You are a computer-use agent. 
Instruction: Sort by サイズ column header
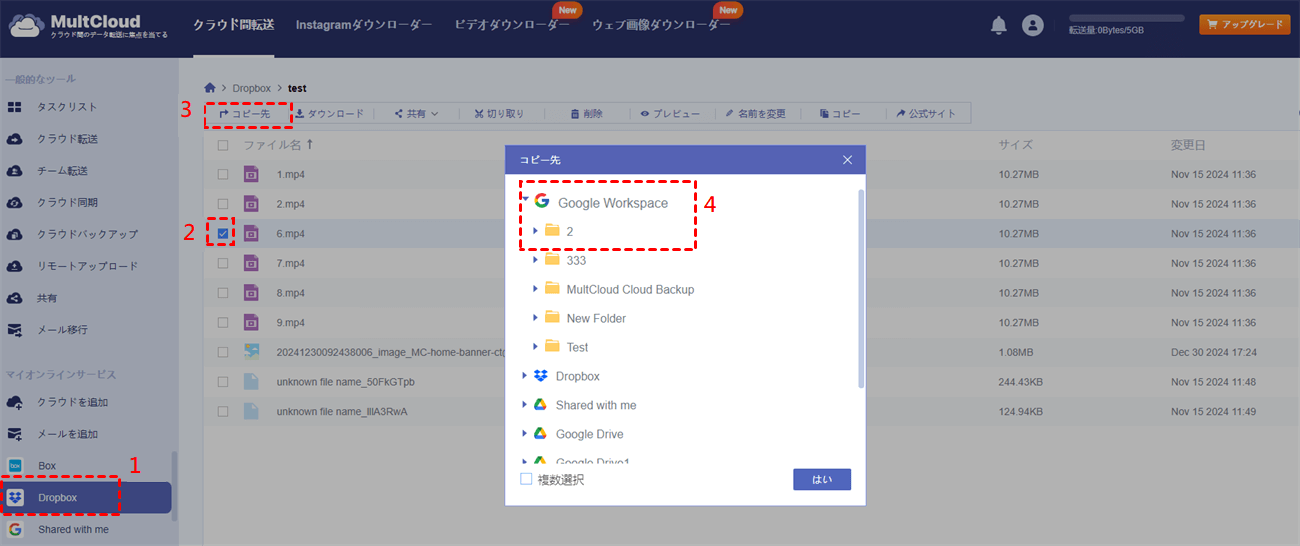click(x=1015, y=145)
